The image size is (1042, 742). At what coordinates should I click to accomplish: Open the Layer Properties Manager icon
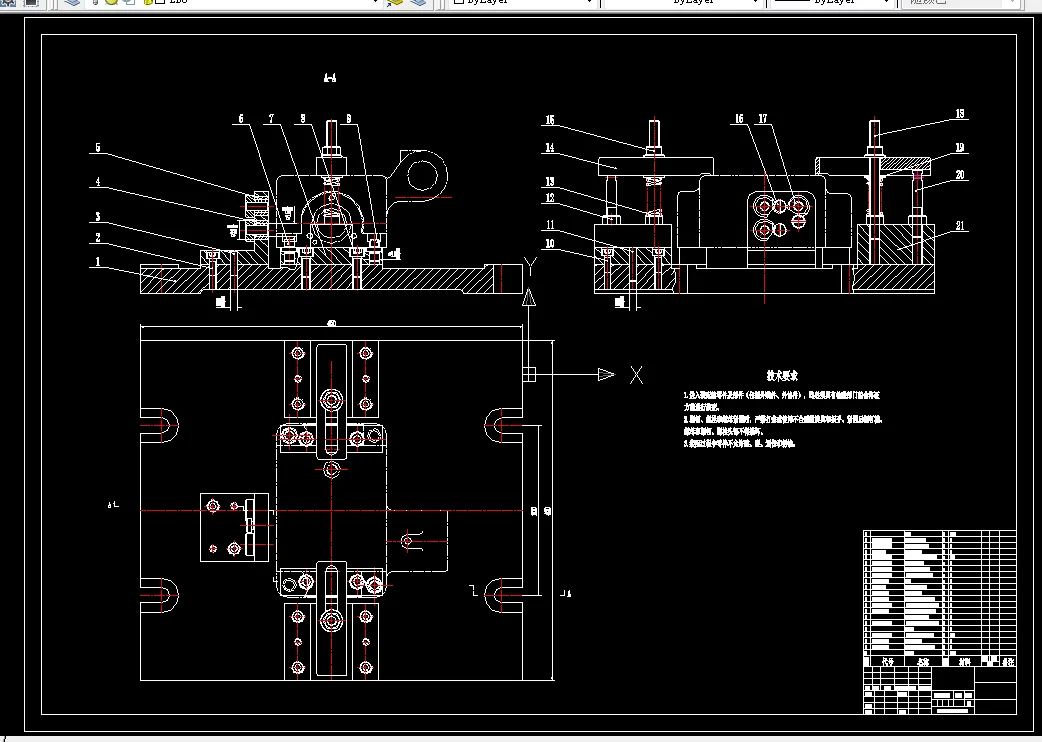(x=72, y=3)
